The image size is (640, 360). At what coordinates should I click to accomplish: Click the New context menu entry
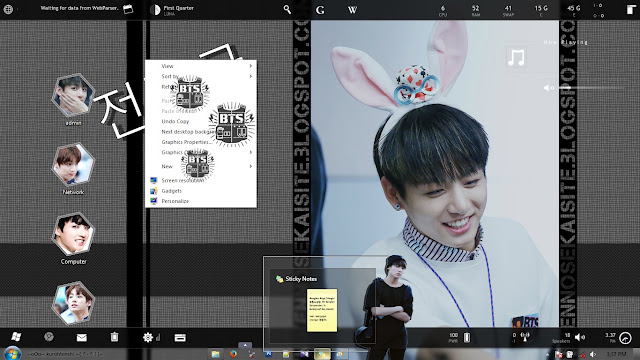(x=201, y=166)
